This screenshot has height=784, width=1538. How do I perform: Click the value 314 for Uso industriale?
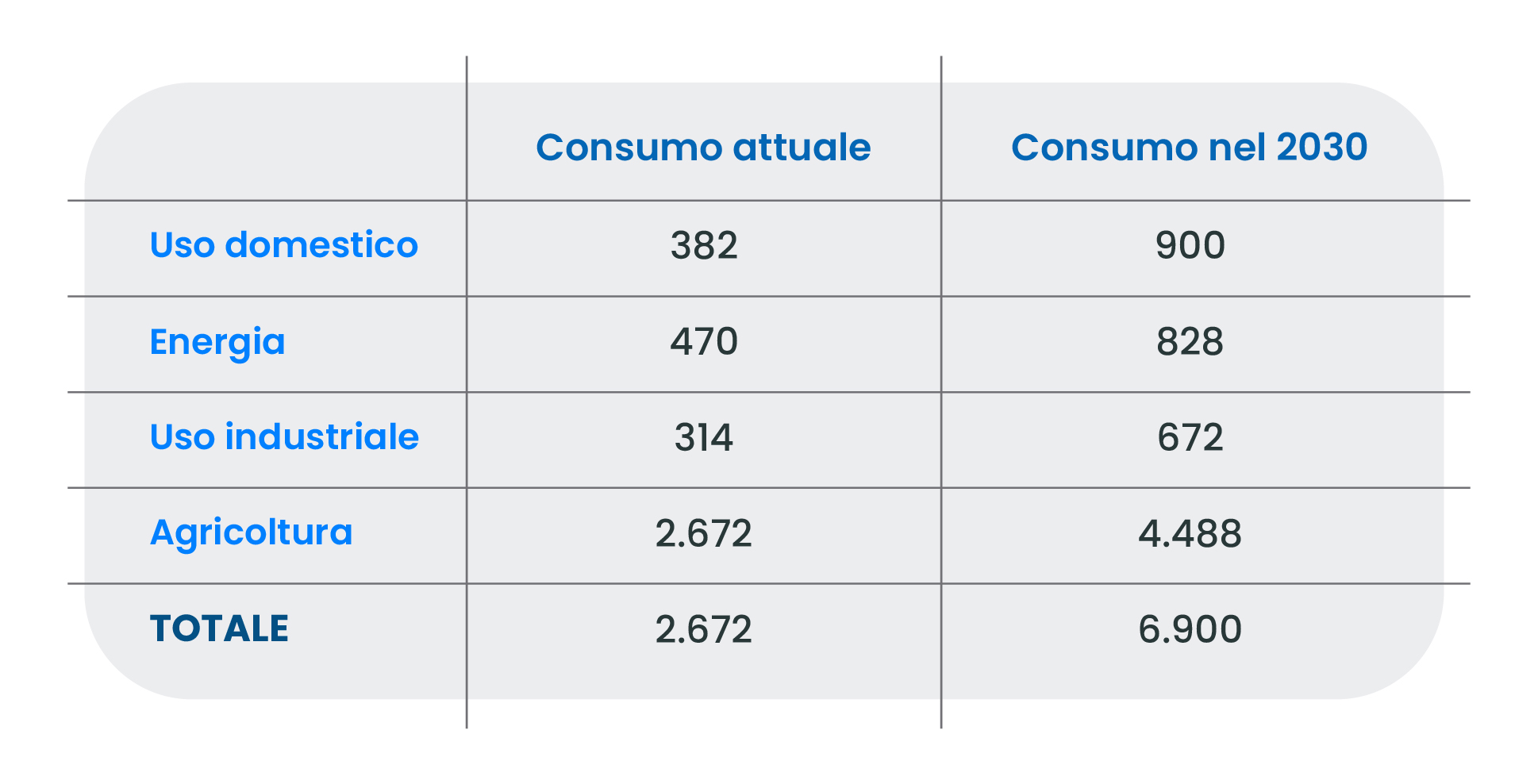(x=704, y=438)
